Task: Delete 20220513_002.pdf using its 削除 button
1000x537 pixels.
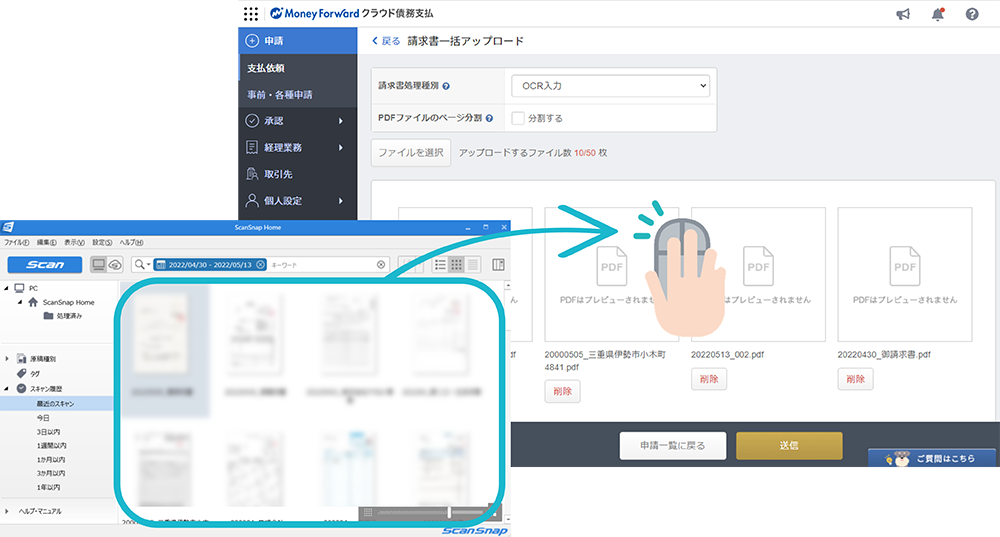Action: click(x=709, y=379)
